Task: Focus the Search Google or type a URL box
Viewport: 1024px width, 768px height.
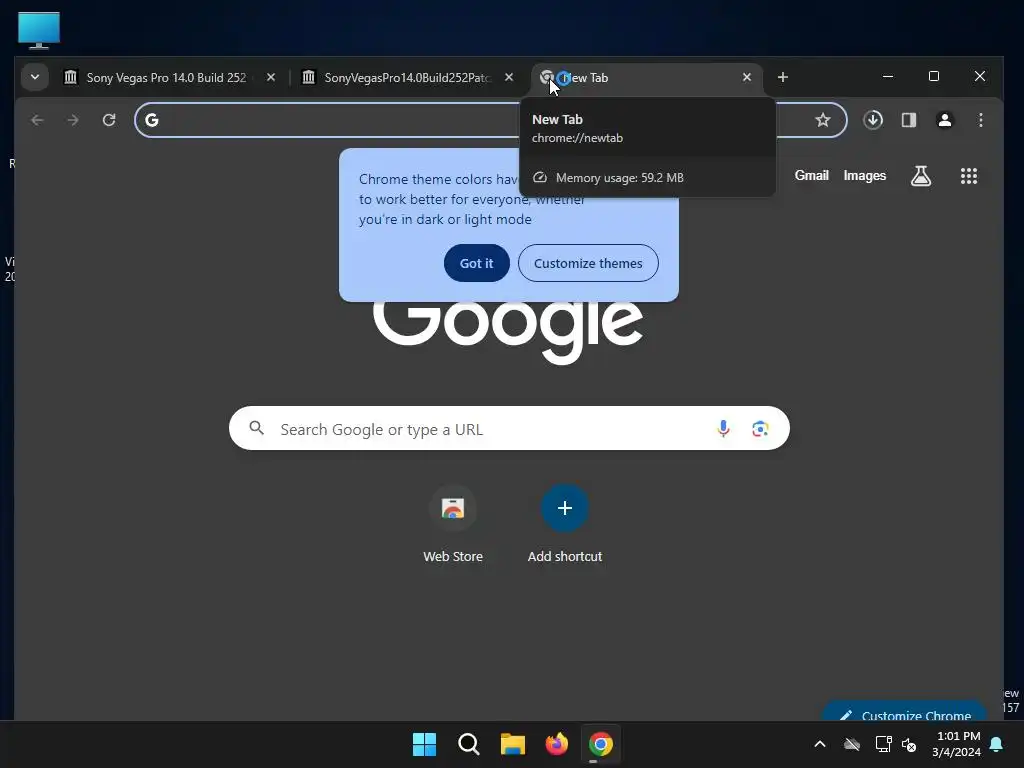Action: pos(509,428)
